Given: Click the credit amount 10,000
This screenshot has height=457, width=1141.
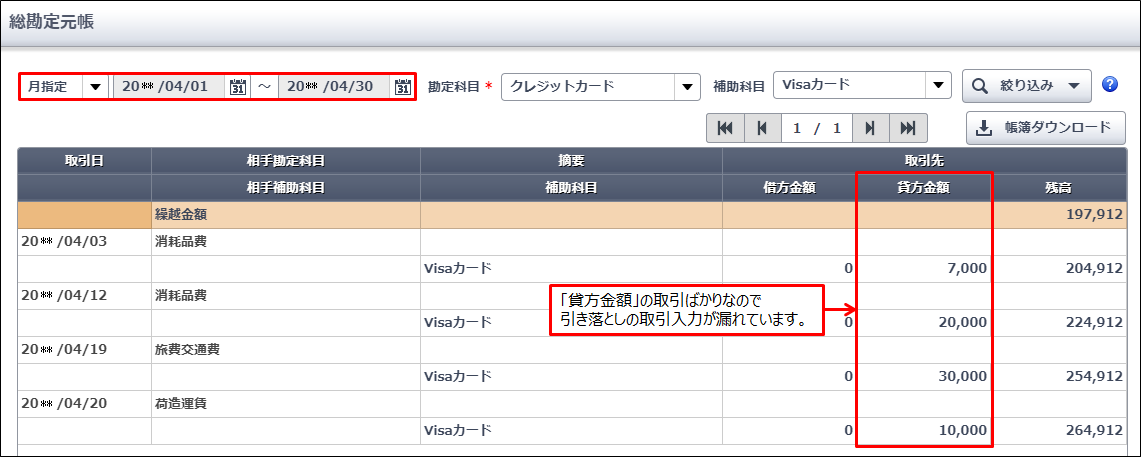Looking at the screenshot, I should pyautogui.click(x=962, y=430).
